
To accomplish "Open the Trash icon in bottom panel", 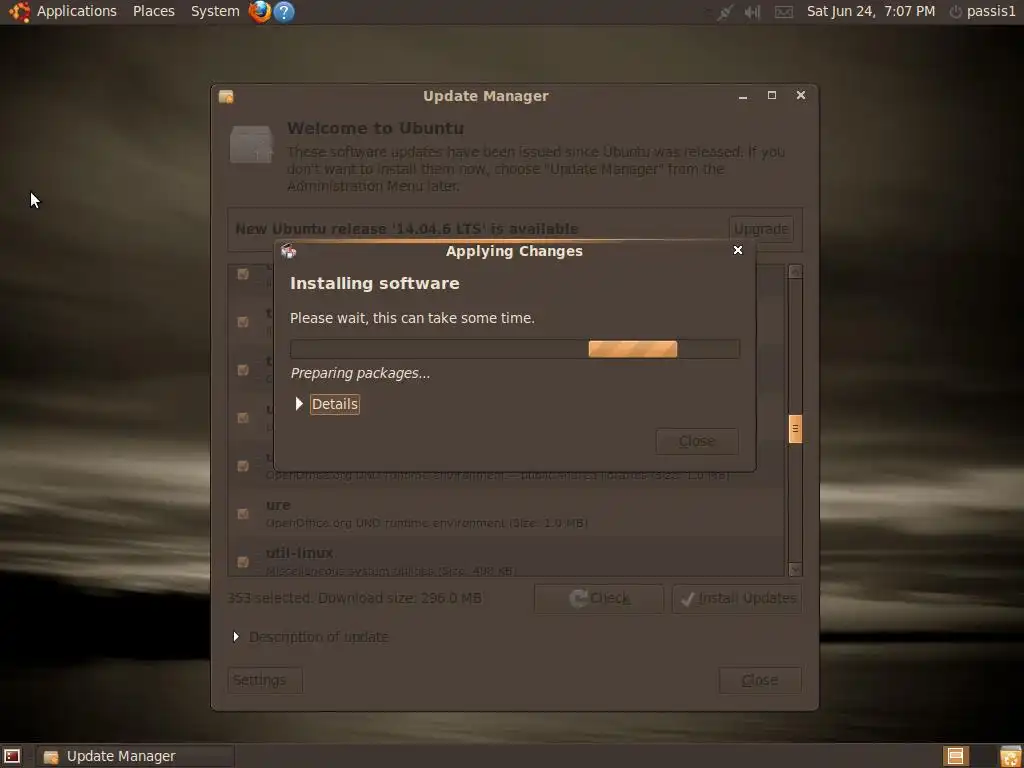I will pos(1011,756).
